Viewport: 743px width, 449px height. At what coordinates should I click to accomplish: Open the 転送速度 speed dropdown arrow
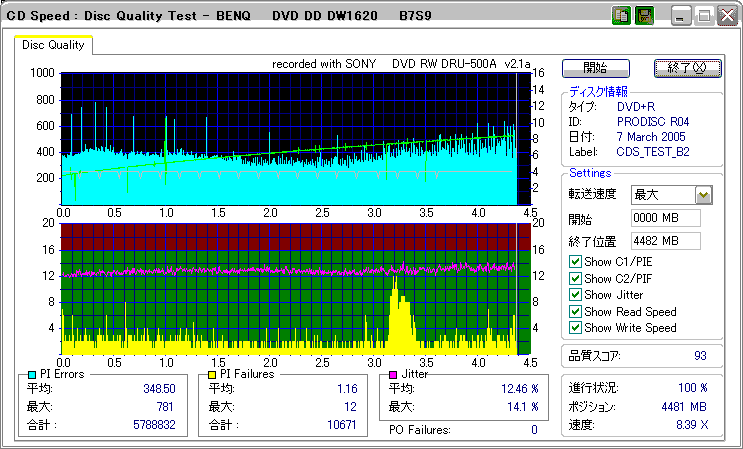click(x=703, y=195)
